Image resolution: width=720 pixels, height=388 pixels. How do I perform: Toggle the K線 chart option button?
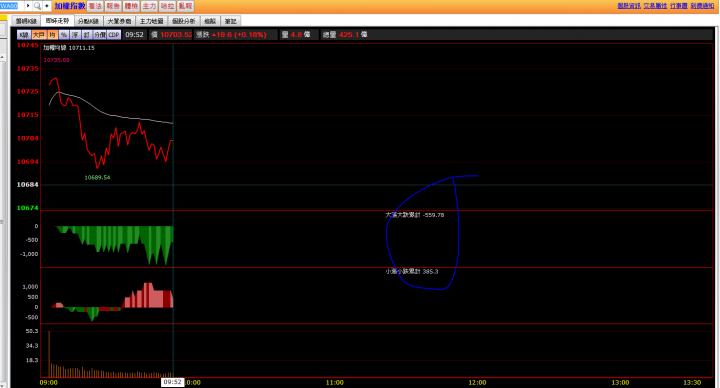[24, 35]
